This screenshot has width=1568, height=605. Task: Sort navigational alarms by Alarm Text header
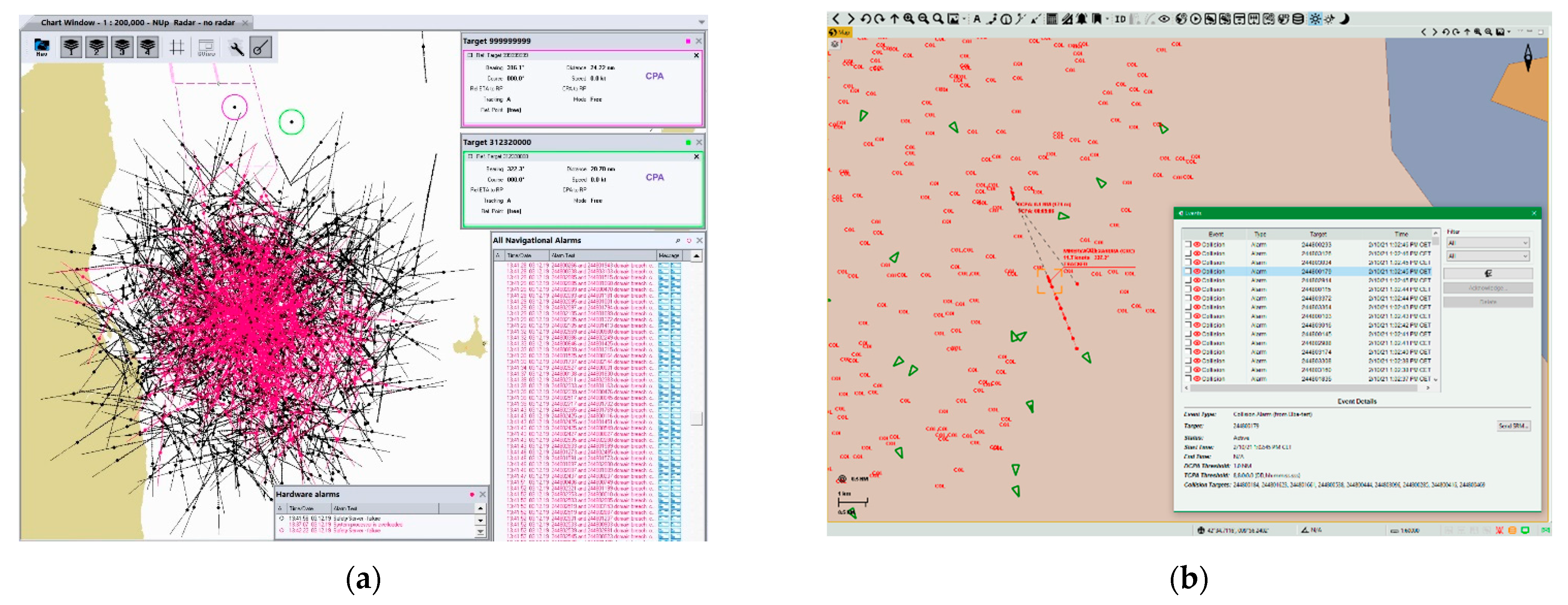(x=602, y=255)
